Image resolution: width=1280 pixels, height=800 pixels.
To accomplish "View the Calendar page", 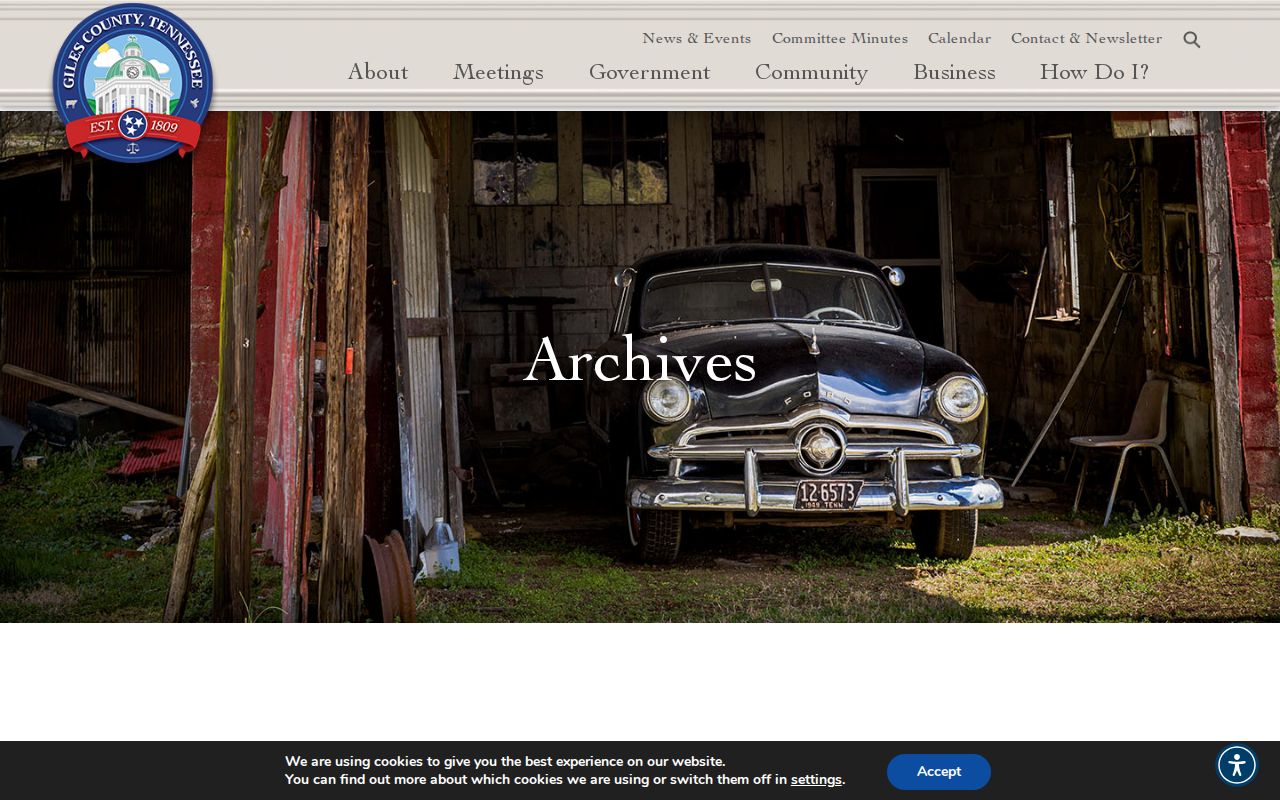I will coord(959,38).
